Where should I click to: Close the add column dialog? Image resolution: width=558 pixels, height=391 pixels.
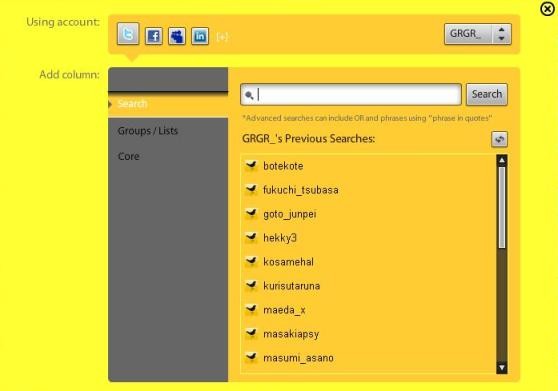[x=547, y=9]
